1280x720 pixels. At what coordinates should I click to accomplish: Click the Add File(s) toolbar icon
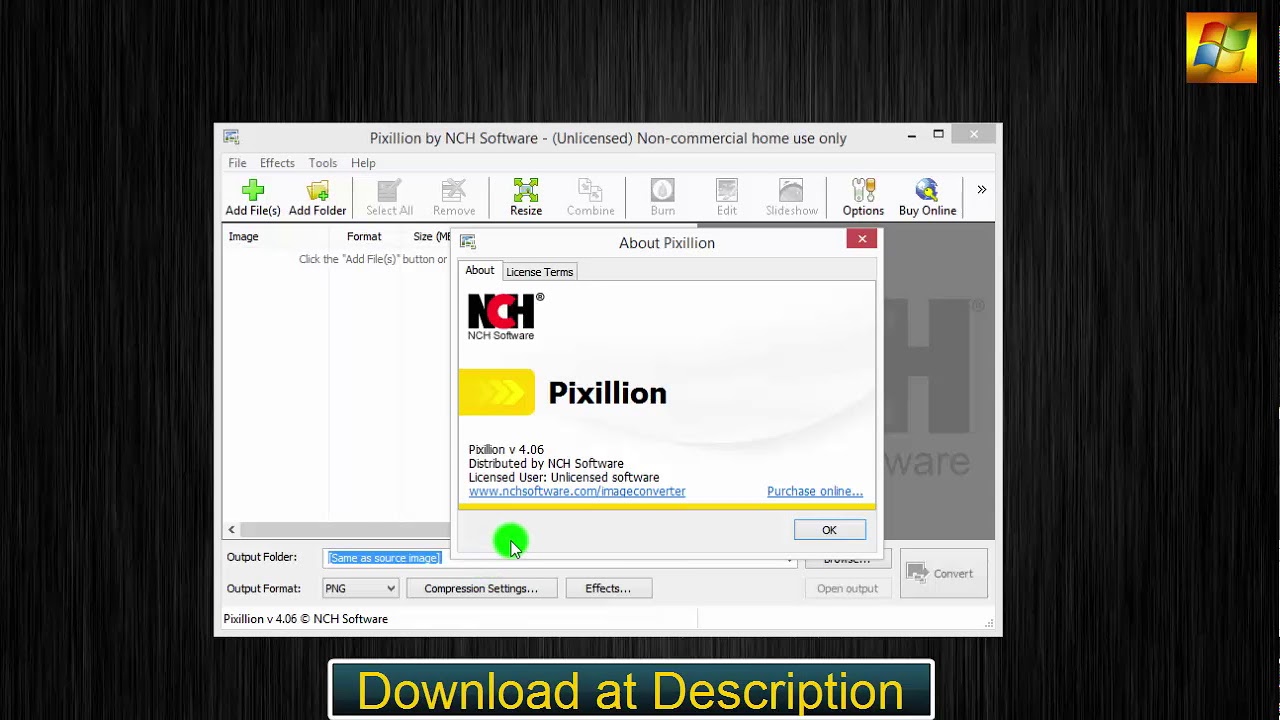pos(252,197)
